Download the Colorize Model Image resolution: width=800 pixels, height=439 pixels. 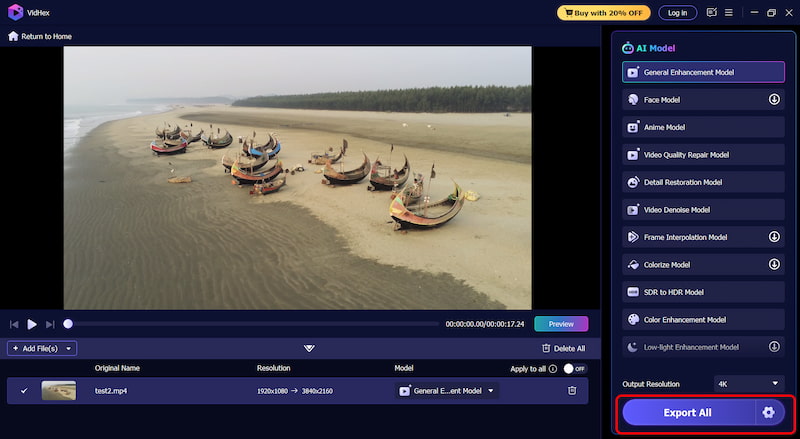tap(774, 264)
